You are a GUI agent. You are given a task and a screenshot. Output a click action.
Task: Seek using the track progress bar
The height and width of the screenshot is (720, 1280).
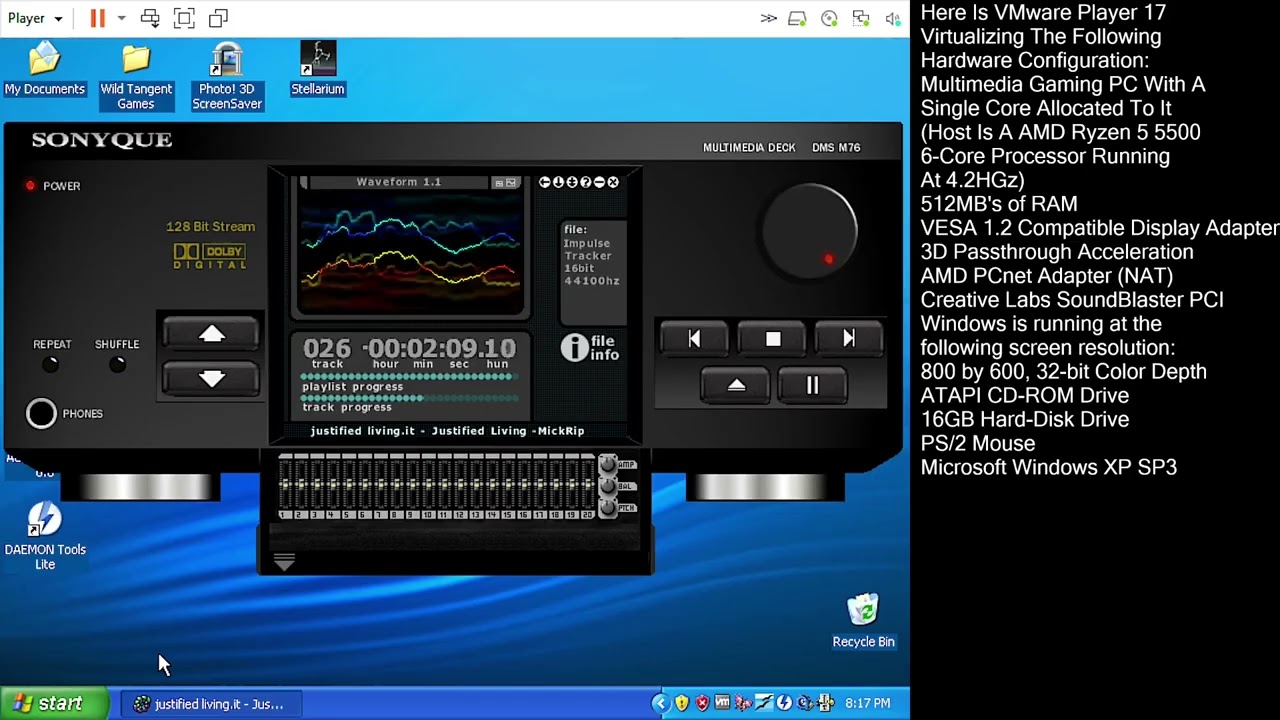(x=410, y=398)
